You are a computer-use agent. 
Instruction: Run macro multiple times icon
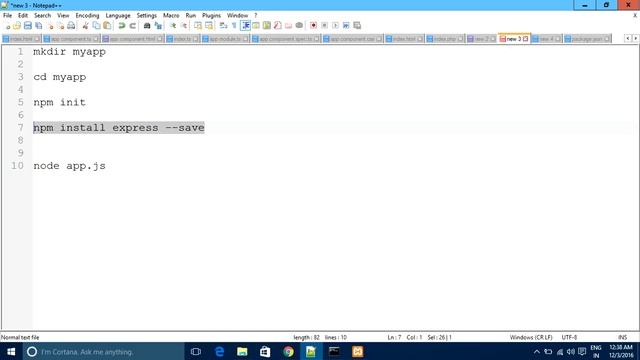[x=346, y=26]
